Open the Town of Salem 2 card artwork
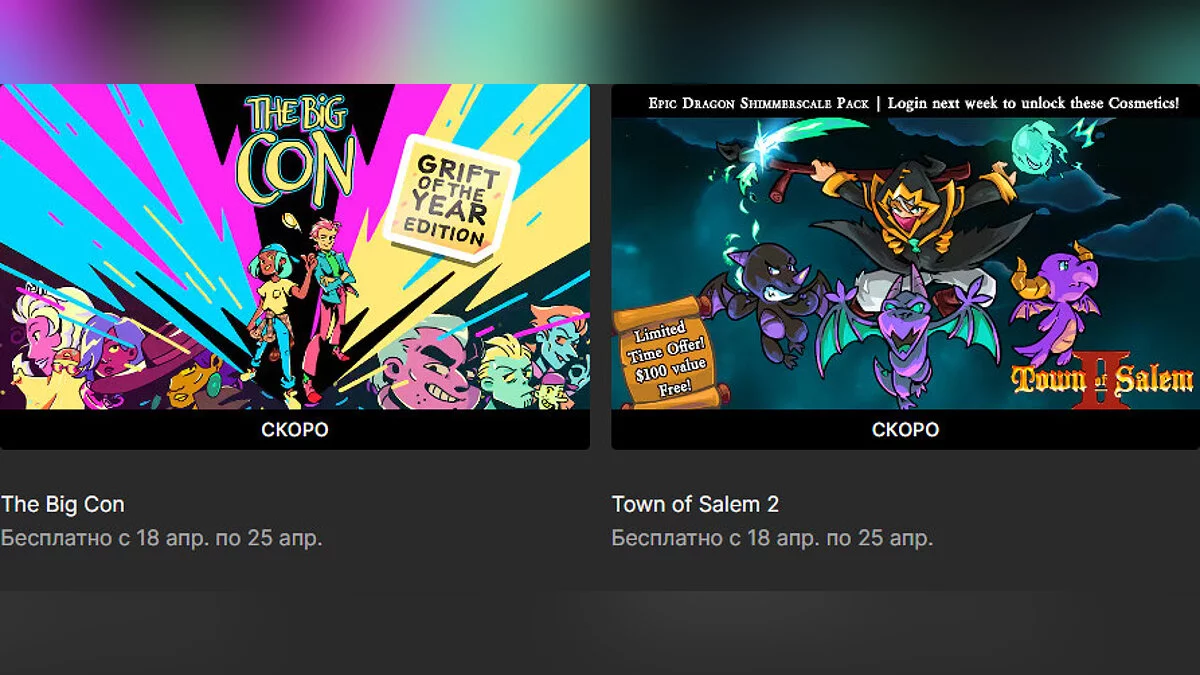The width and height of the screenshot is (1200, 675). click(905, 247)
